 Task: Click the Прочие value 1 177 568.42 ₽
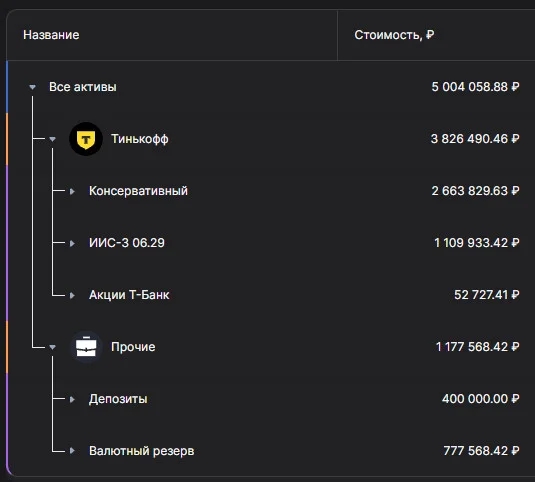[x=478, y=347]
